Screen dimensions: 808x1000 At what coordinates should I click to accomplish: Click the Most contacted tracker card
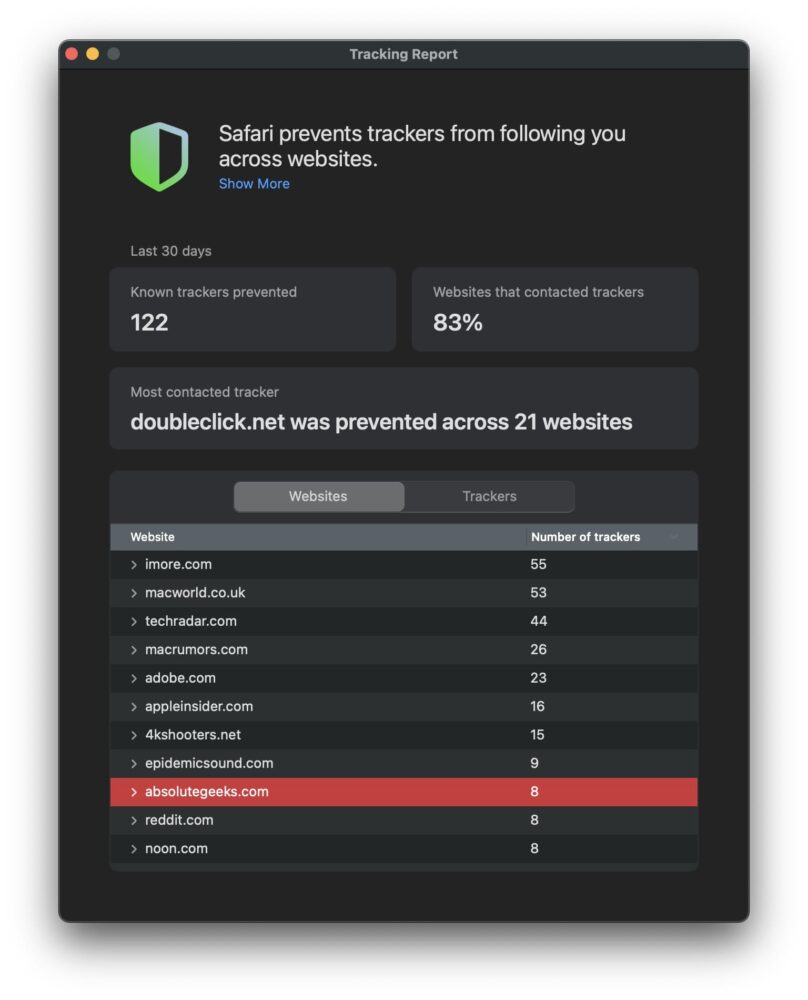403,408
